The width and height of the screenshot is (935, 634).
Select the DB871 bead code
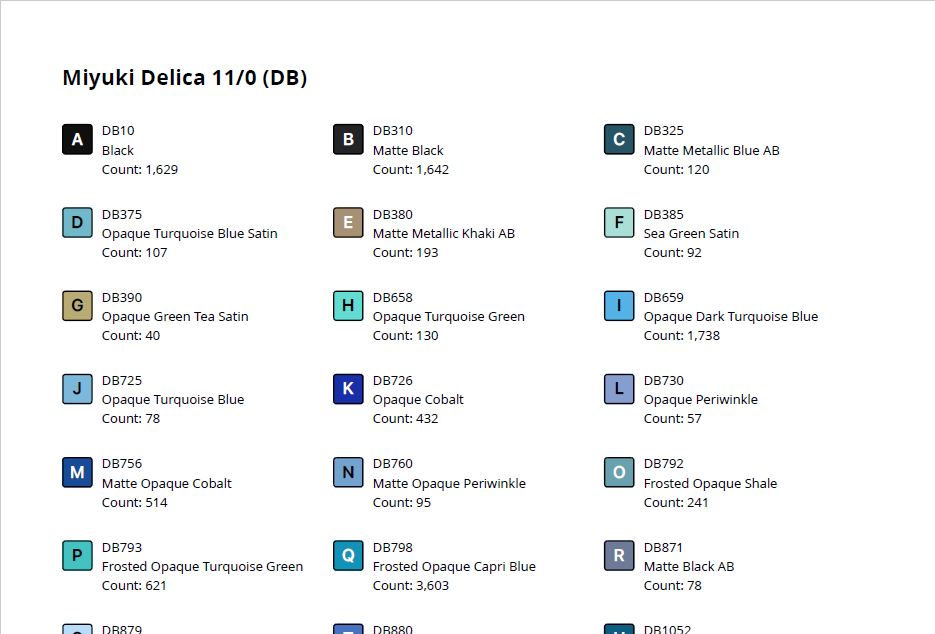tap(663, 548)
